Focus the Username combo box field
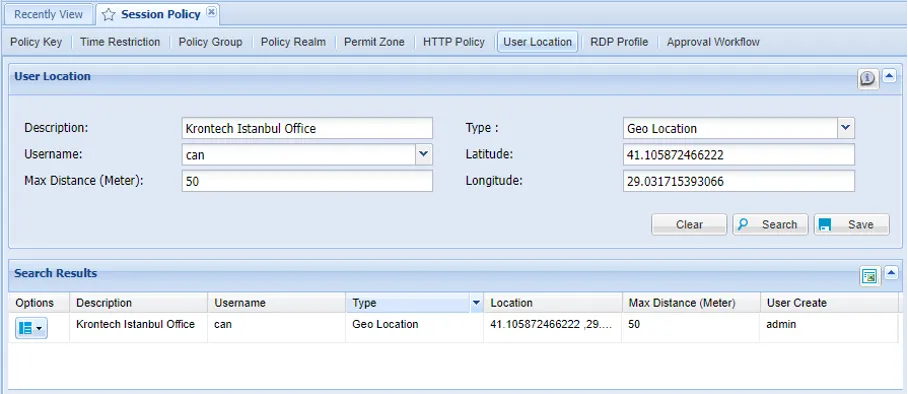Viewport: 908px width, 394px height. [x=299, y=154]
